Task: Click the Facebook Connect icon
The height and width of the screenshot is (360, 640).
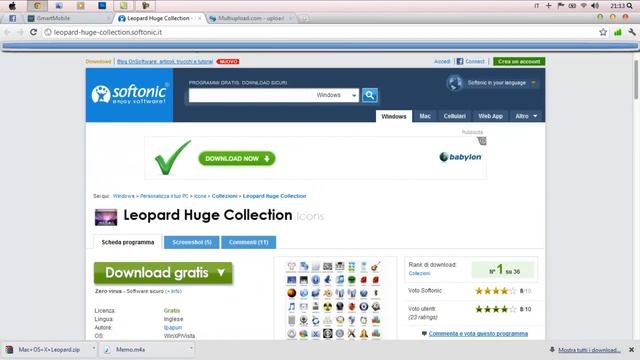Action: click(x=460, y=61)
